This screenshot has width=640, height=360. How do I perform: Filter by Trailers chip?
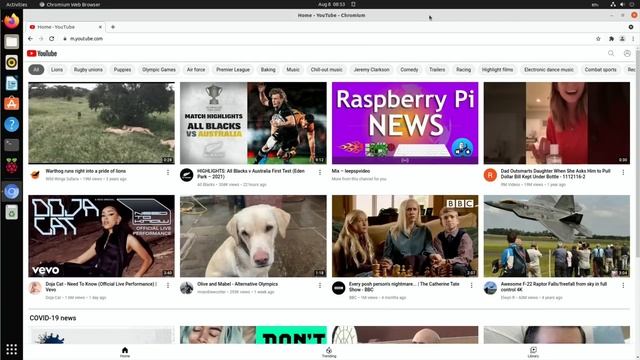[437, 70]
